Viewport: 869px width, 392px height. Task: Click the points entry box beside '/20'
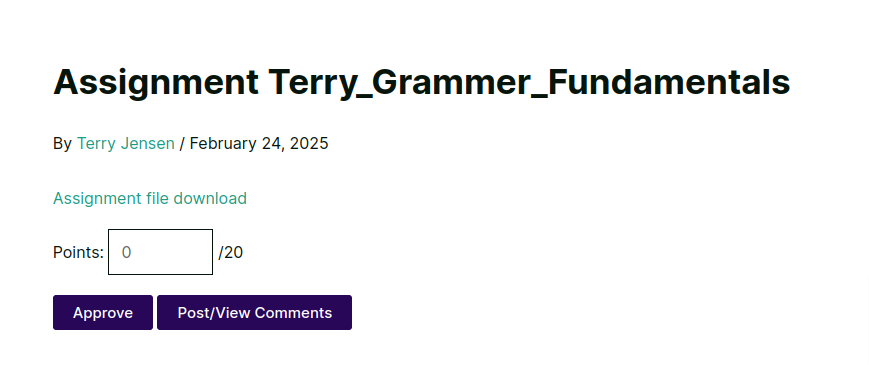click(160, 252)
